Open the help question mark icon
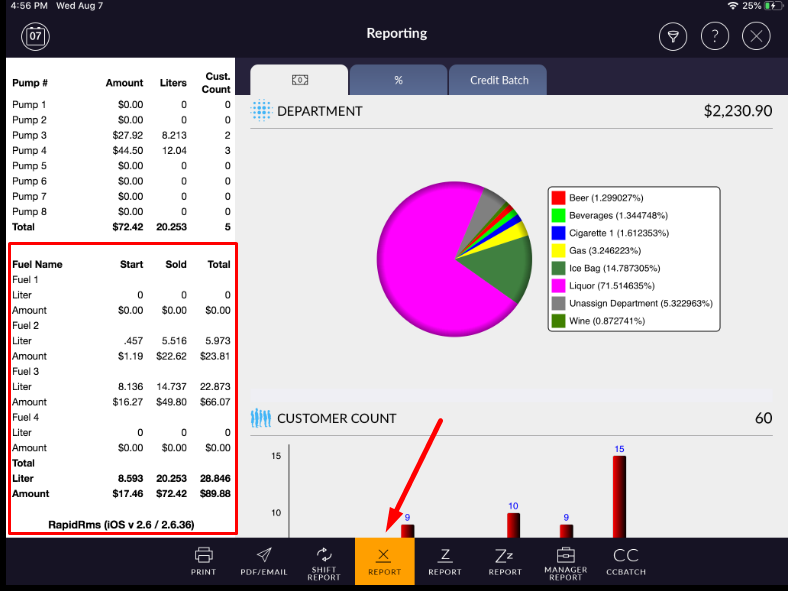 pos(715,37)
